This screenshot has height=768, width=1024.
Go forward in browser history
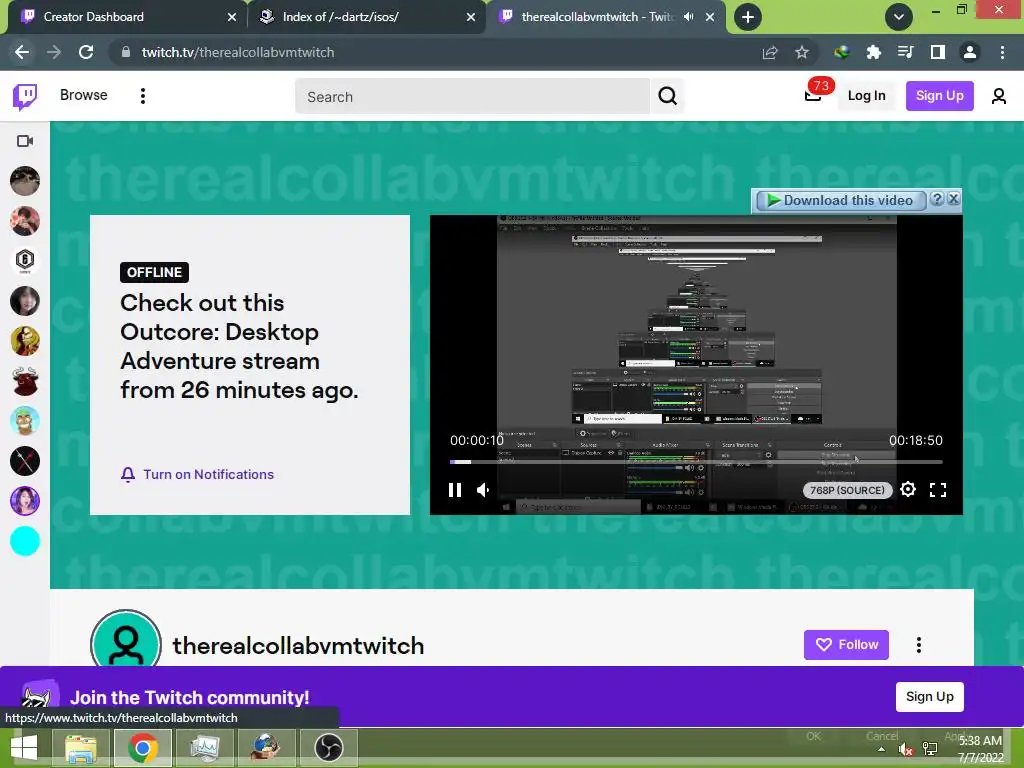(x=54, y=52)
